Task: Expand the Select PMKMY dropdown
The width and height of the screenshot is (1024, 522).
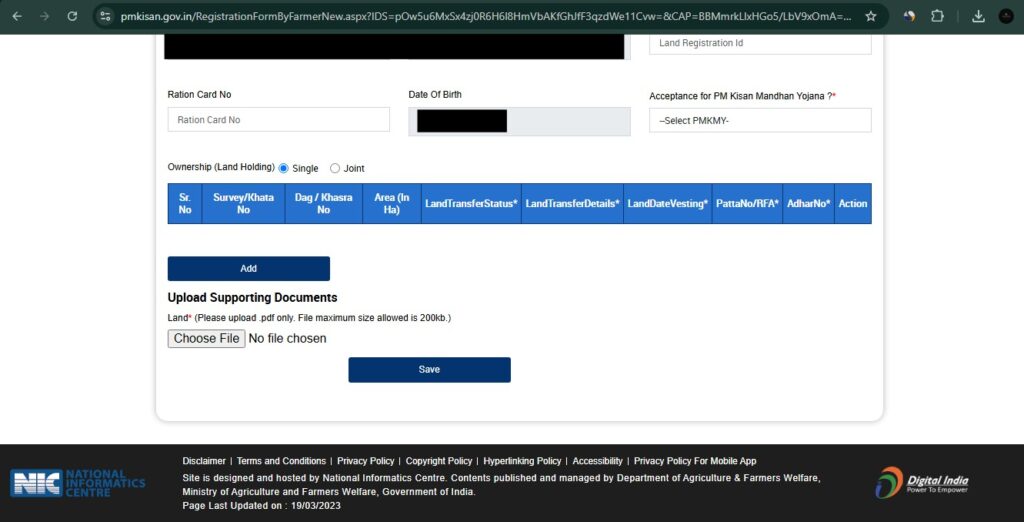Action: [760, 120]
